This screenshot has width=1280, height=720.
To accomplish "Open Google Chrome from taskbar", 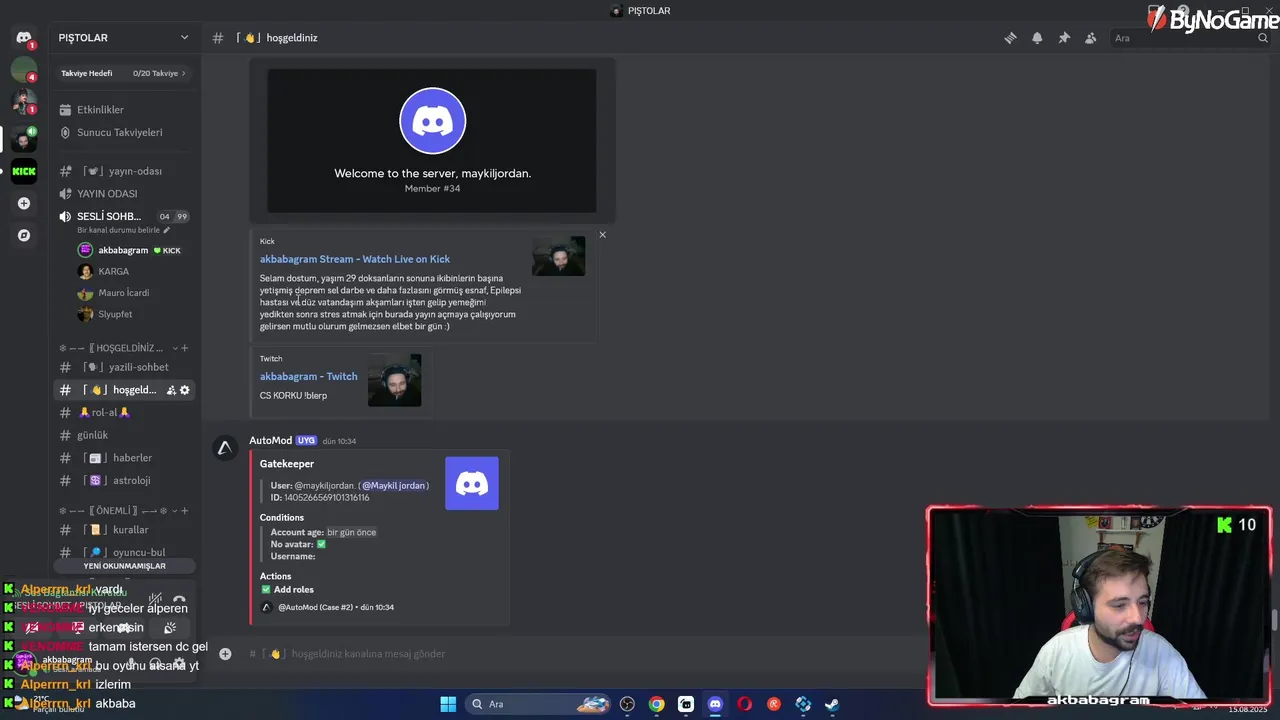I will coord(656,704).
